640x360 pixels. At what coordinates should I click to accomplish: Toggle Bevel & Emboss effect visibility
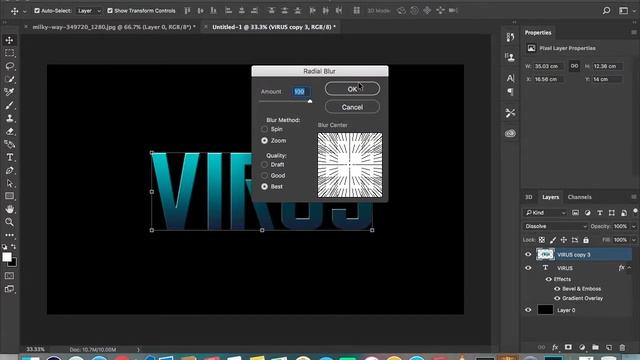(x=557, y=289)
